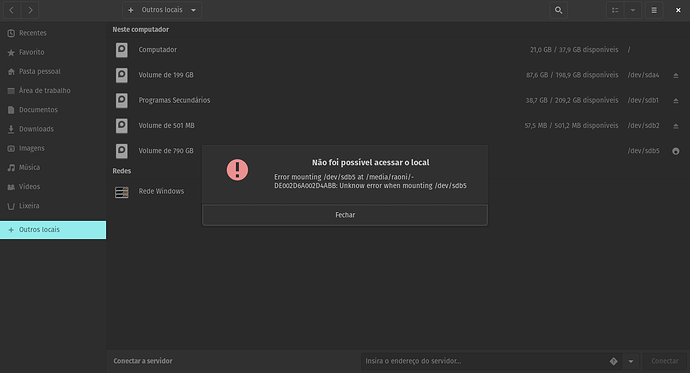Click the Conectar button

pos(664,361)
